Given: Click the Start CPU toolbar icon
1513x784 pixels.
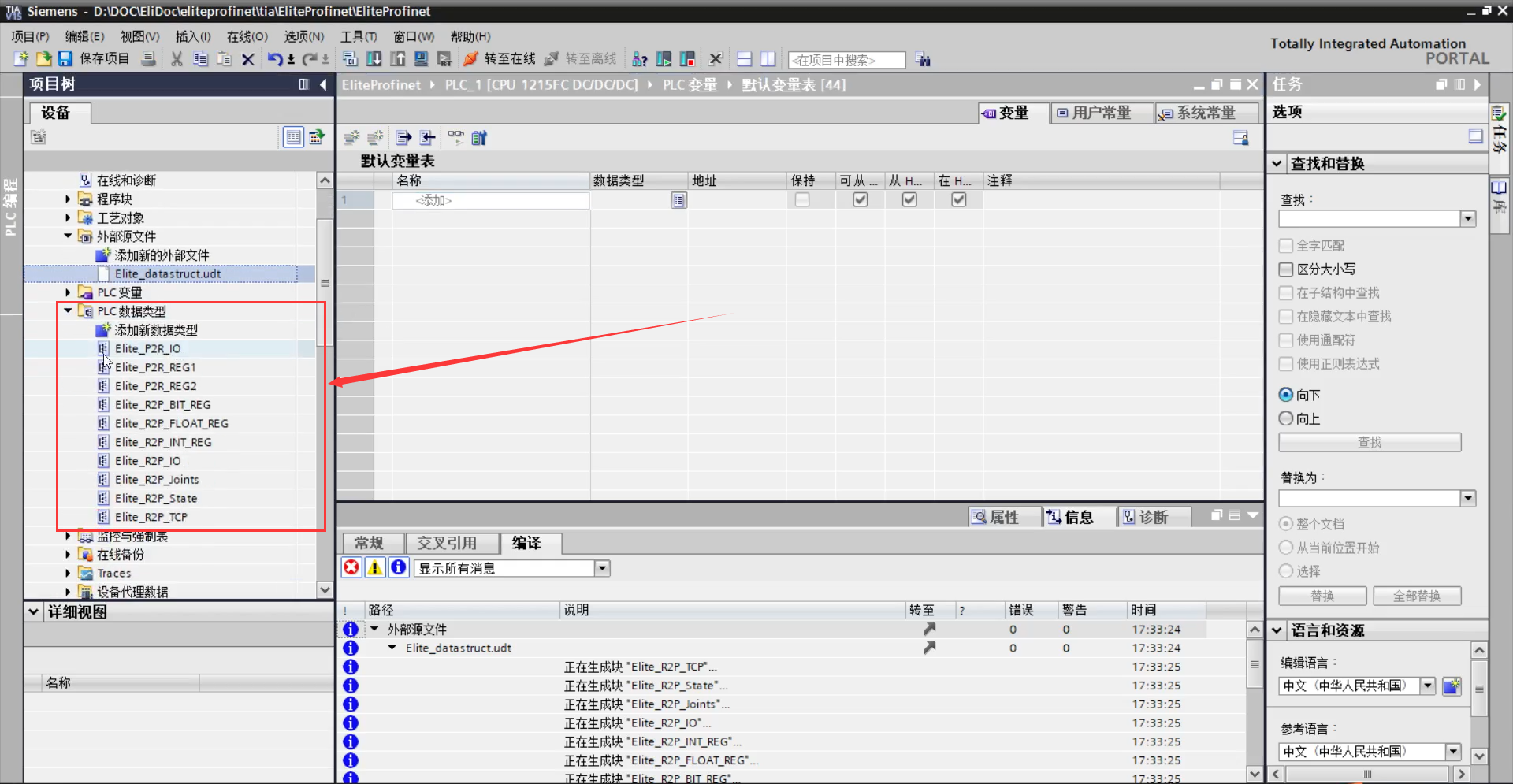Looking at the screenshot, I should coord(664,59).
